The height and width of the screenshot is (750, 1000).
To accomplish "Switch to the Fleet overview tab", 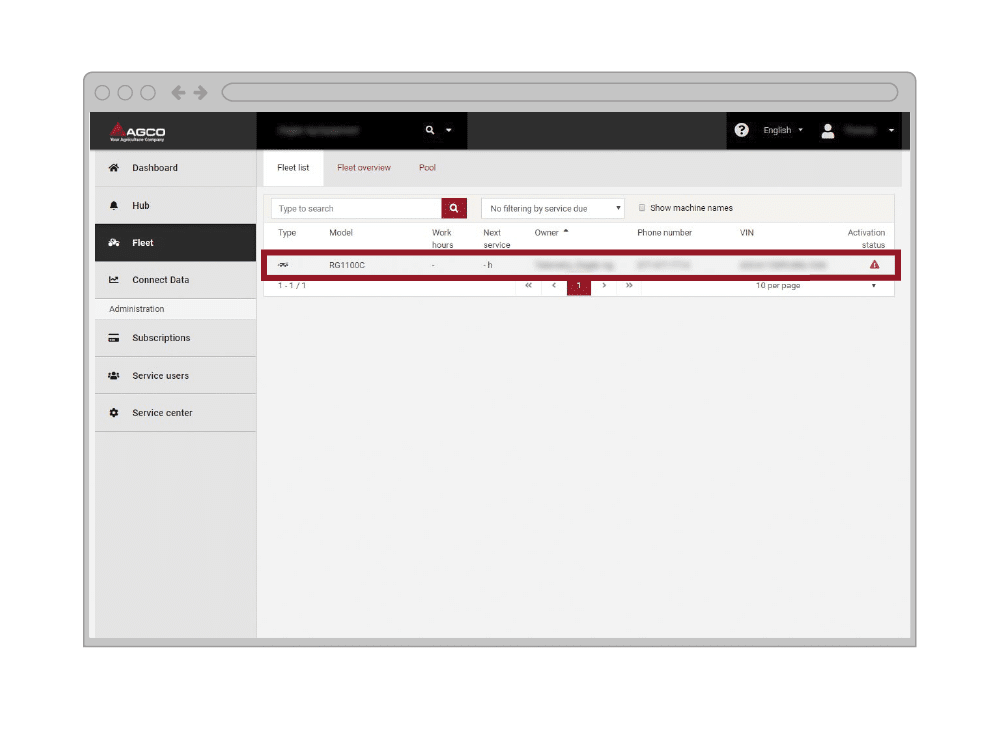I will pos(364,168).
